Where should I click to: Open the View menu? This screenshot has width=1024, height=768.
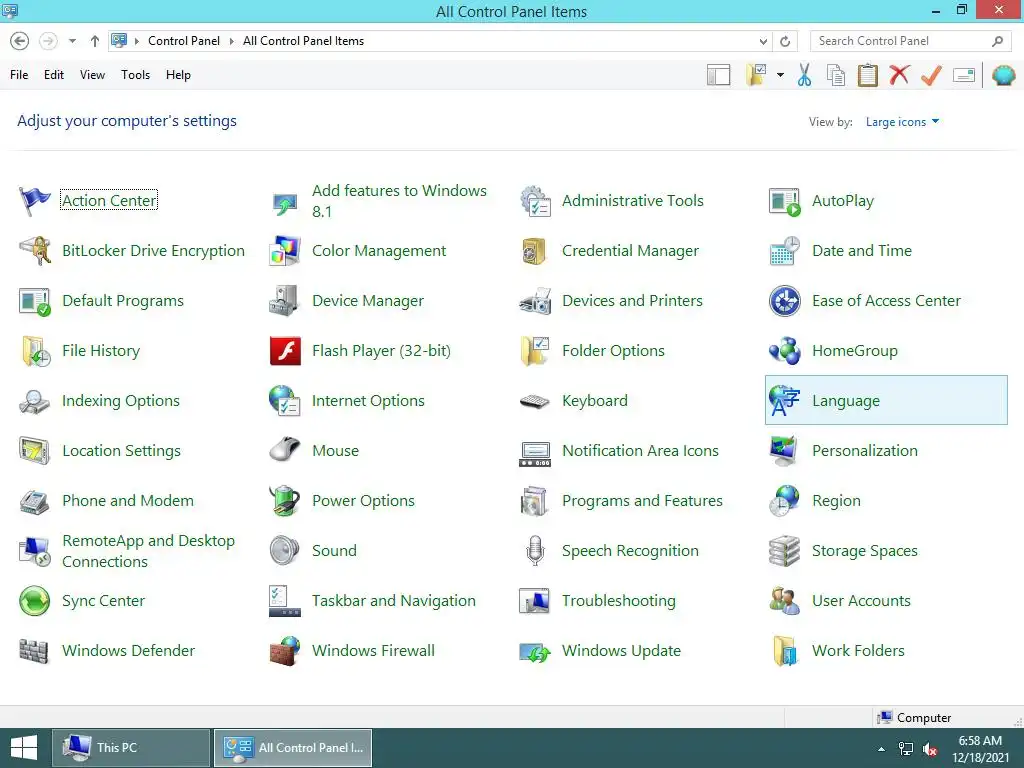pos(92,75)
